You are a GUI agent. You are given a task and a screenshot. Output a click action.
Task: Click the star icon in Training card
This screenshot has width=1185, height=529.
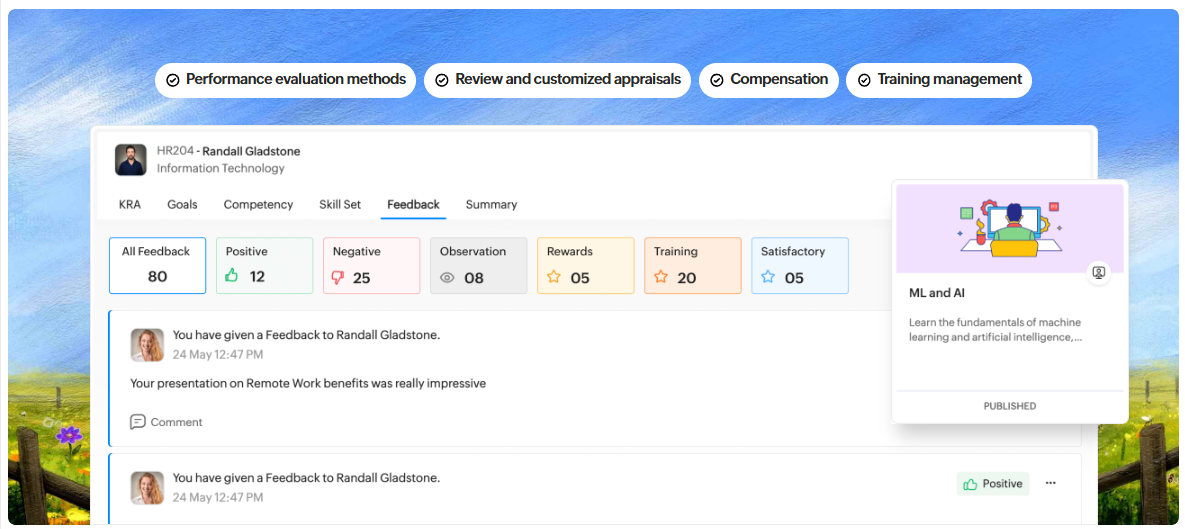click(x=661, y=277)
